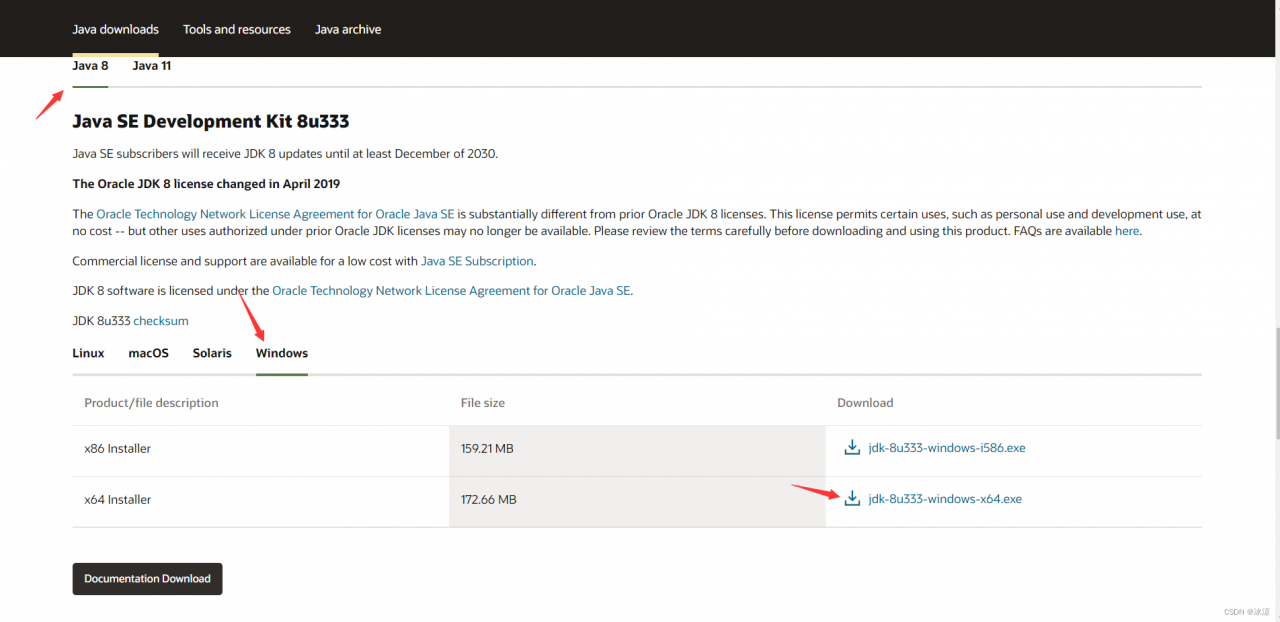Select the Windows platform tab

tap(282, 353)
